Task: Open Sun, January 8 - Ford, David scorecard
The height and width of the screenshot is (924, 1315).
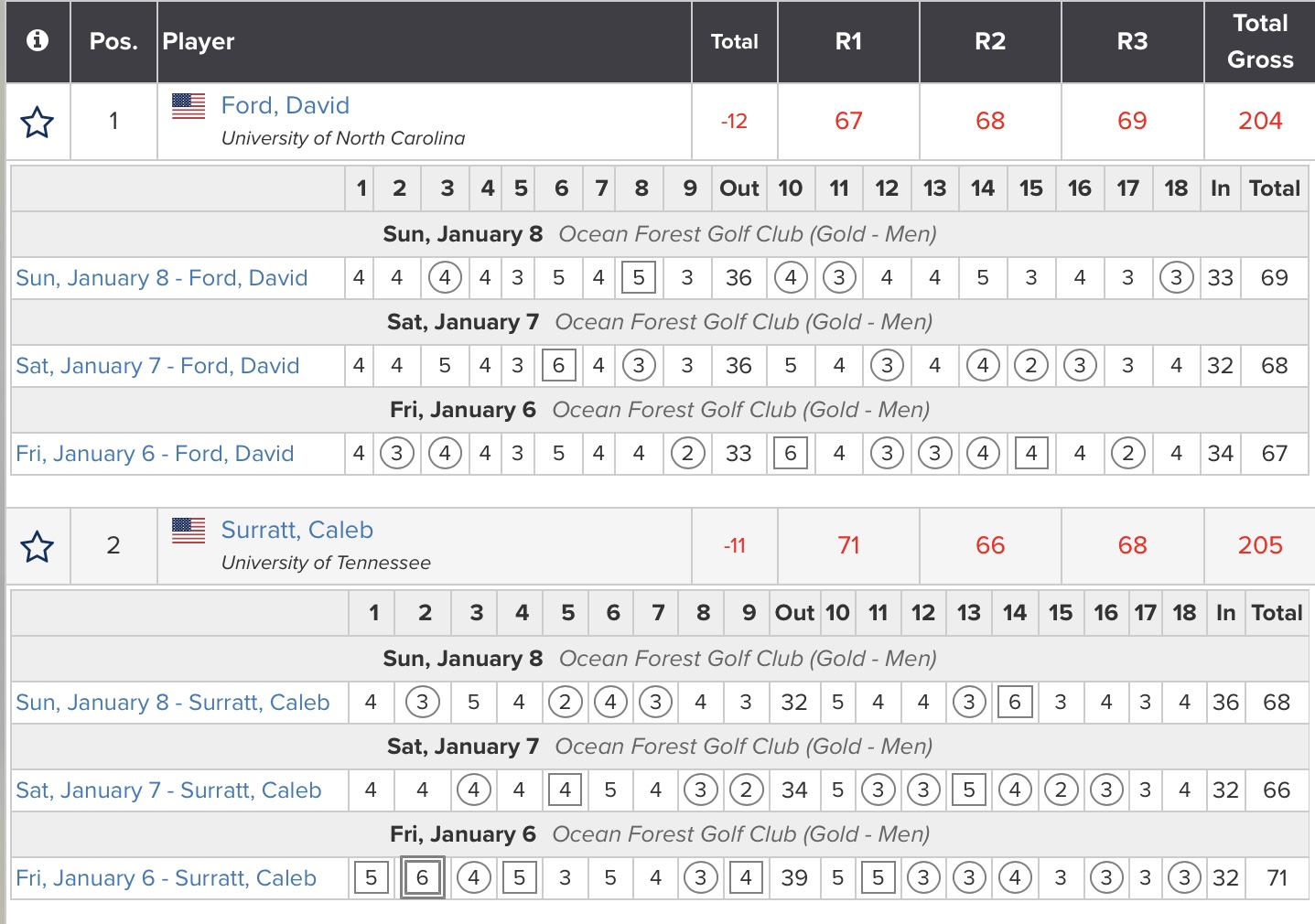Action: pos(161,278)
